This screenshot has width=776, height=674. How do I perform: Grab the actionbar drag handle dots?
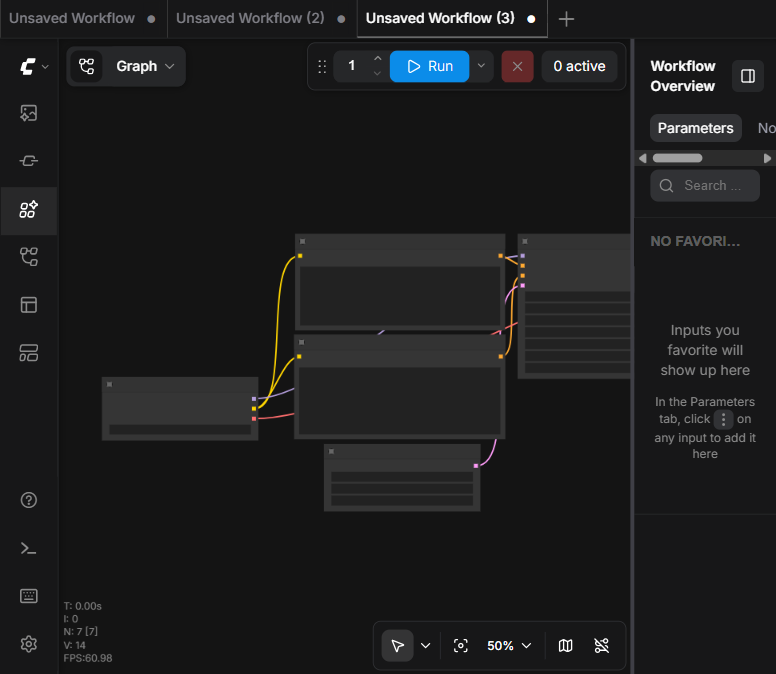coord(322,66)
